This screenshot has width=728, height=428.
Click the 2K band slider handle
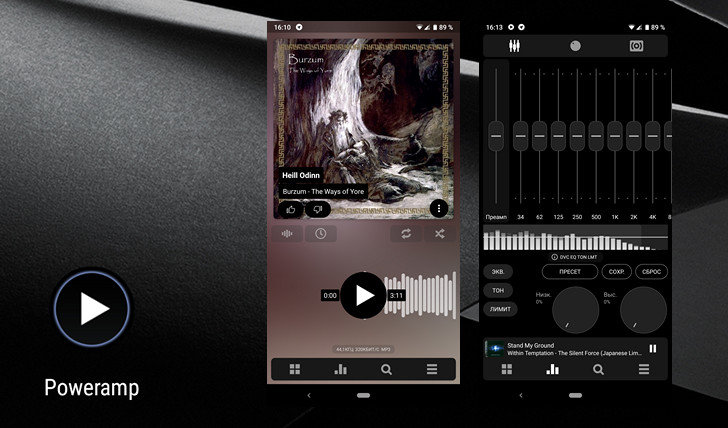(634, 136)
